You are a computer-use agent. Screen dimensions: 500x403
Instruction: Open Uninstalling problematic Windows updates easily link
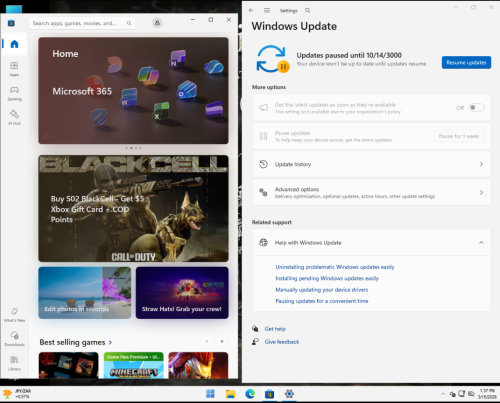coord(335,267)
